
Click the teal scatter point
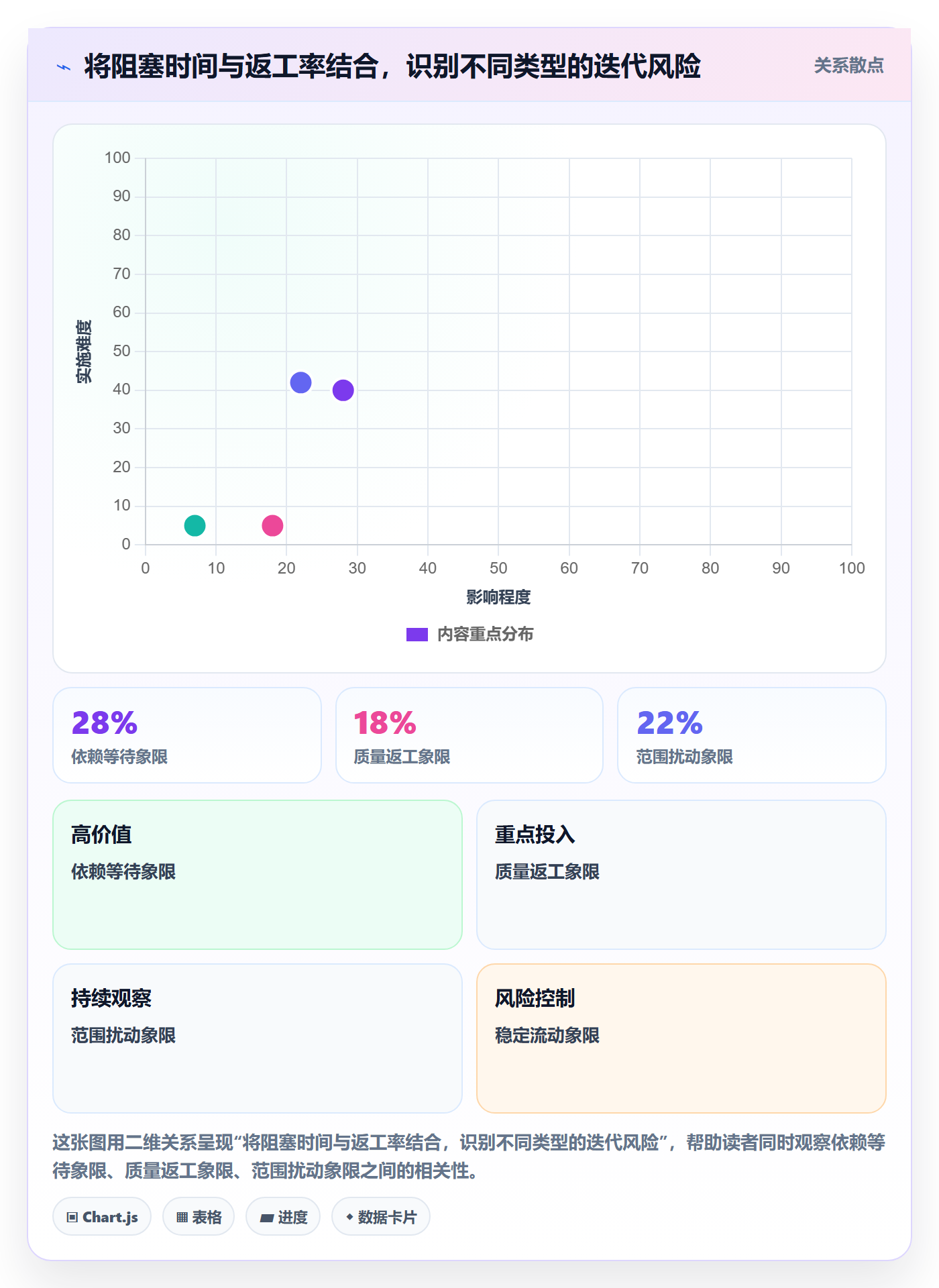point(195,525)
